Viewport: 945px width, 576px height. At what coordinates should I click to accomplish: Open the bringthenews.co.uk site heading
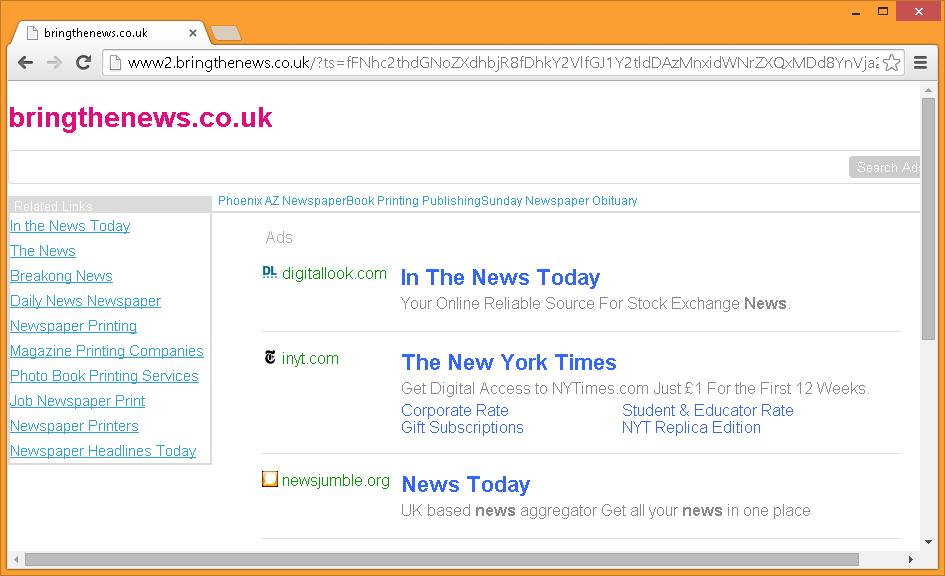(140, 117)
